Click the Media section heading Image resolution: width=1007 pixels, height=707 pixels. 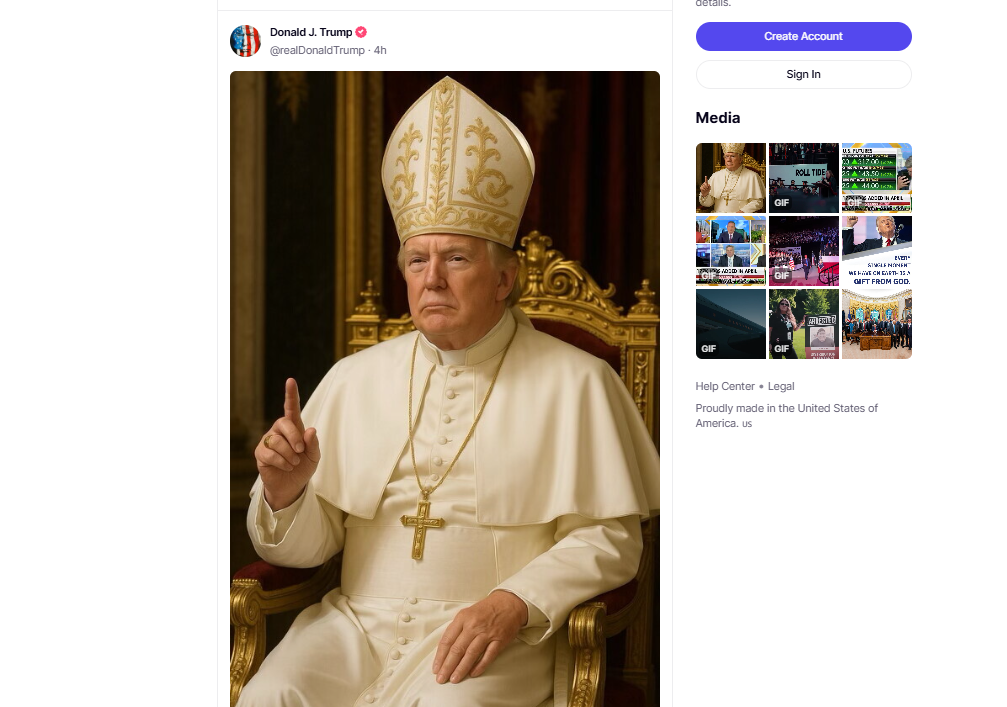click(718, 118)
